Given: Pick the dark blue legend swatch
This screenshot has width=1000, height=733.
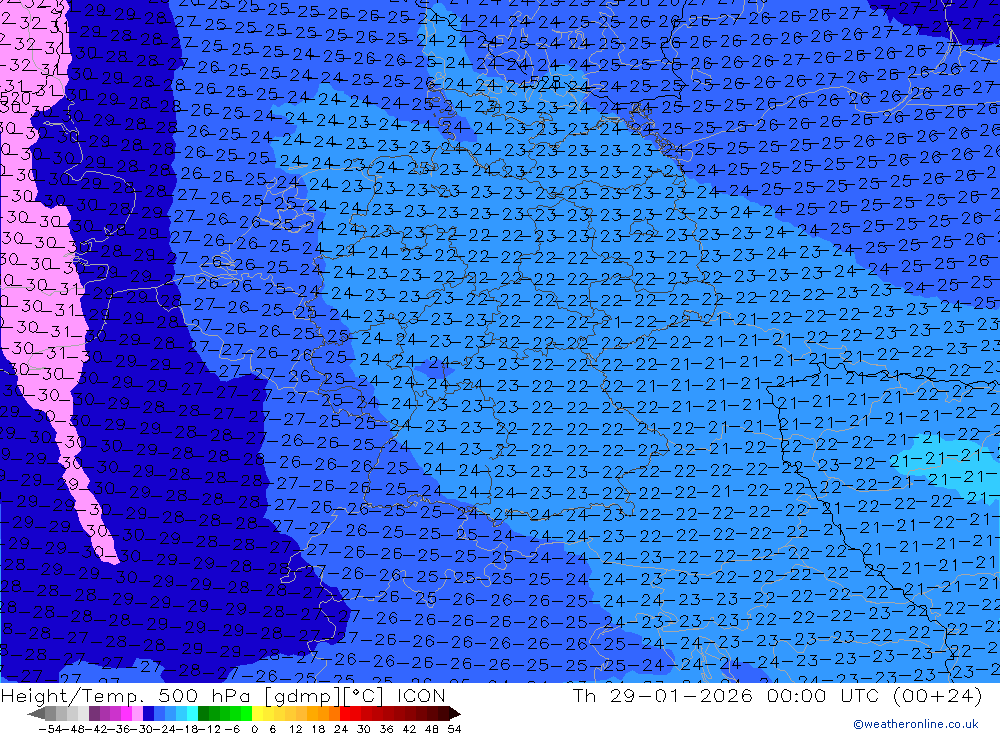Looking at the screenshot, I should tap(148, 713).
